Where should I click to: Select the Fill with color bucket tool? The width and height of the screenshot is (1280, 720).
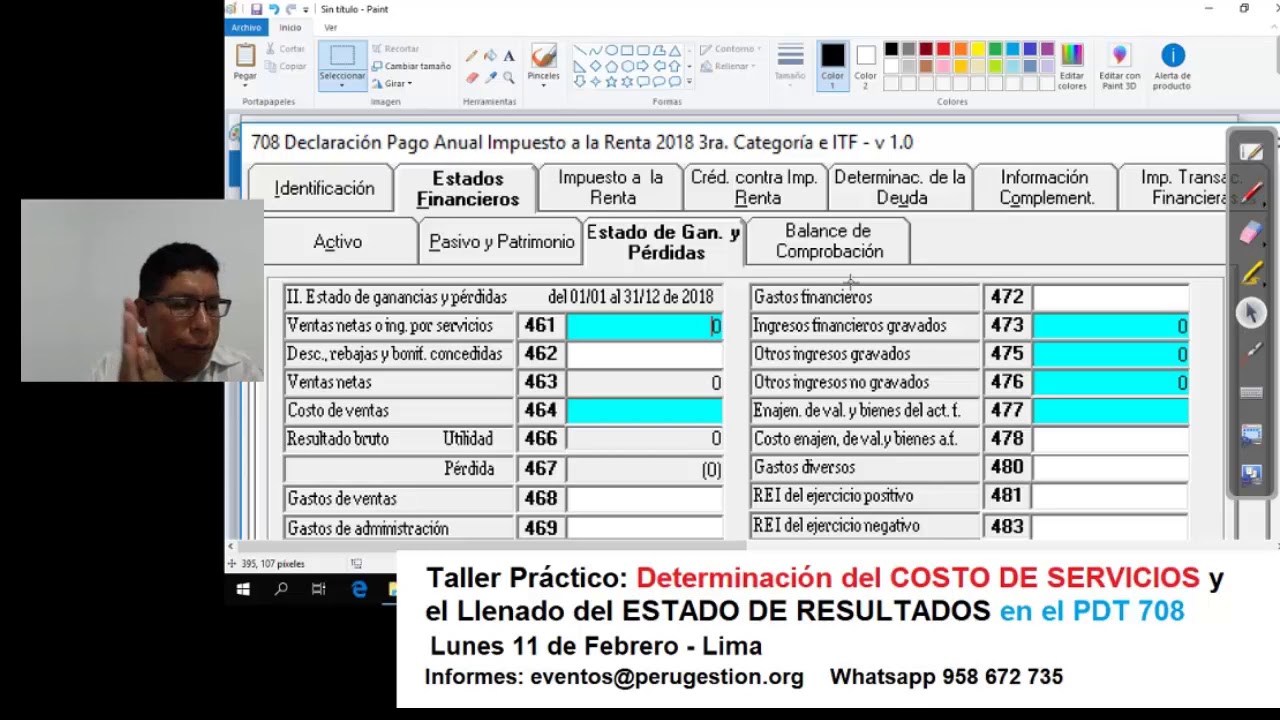(x=490, y=57)
